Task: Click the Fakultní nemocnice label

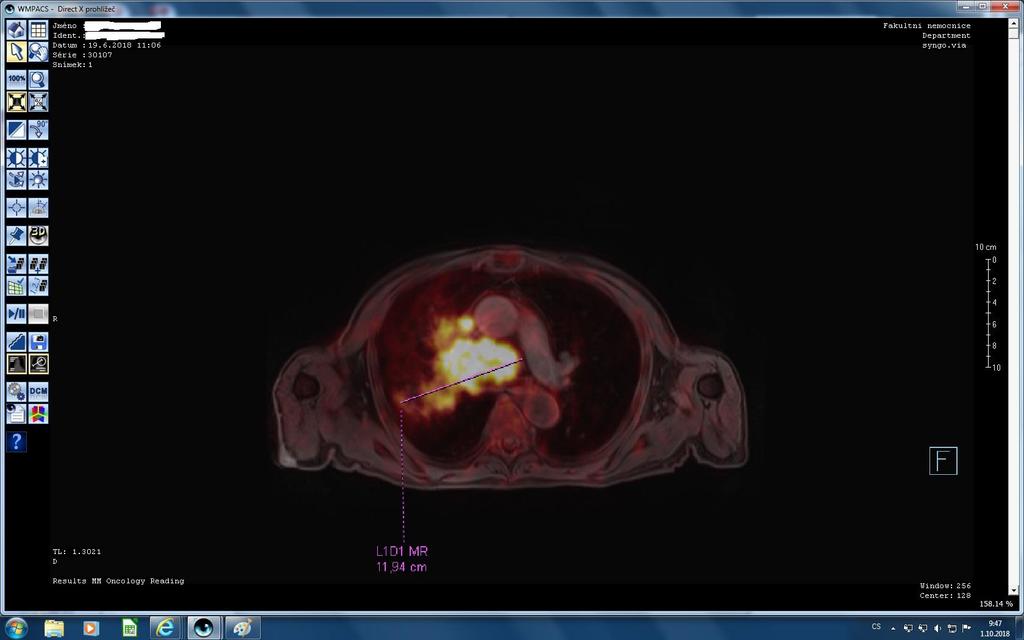Action: coord(927,25)
